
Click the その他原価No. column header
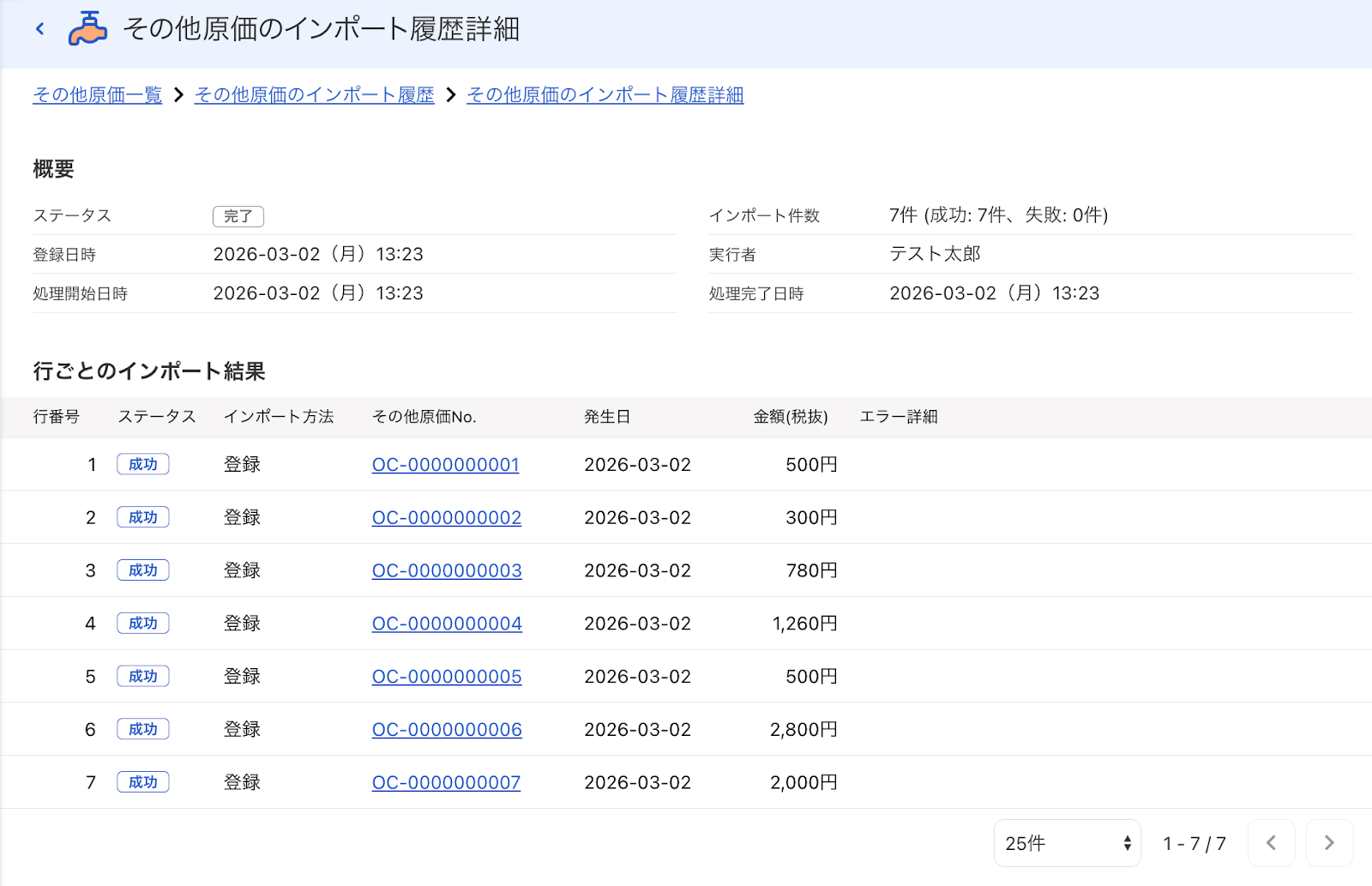click(424, 417)
